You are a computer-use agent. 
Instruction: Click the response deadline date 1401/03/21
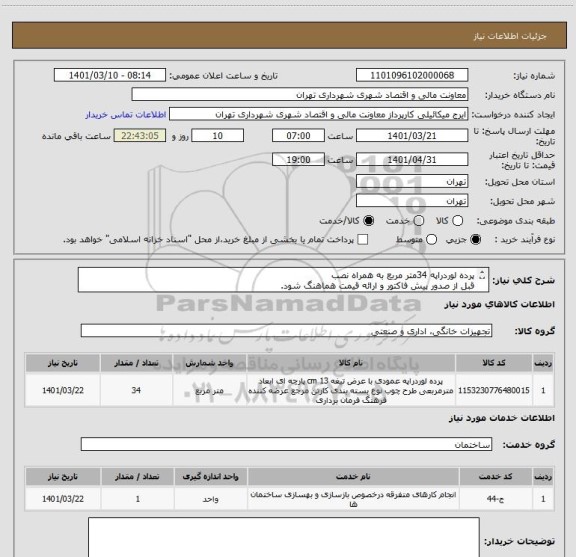coord(412,136)
